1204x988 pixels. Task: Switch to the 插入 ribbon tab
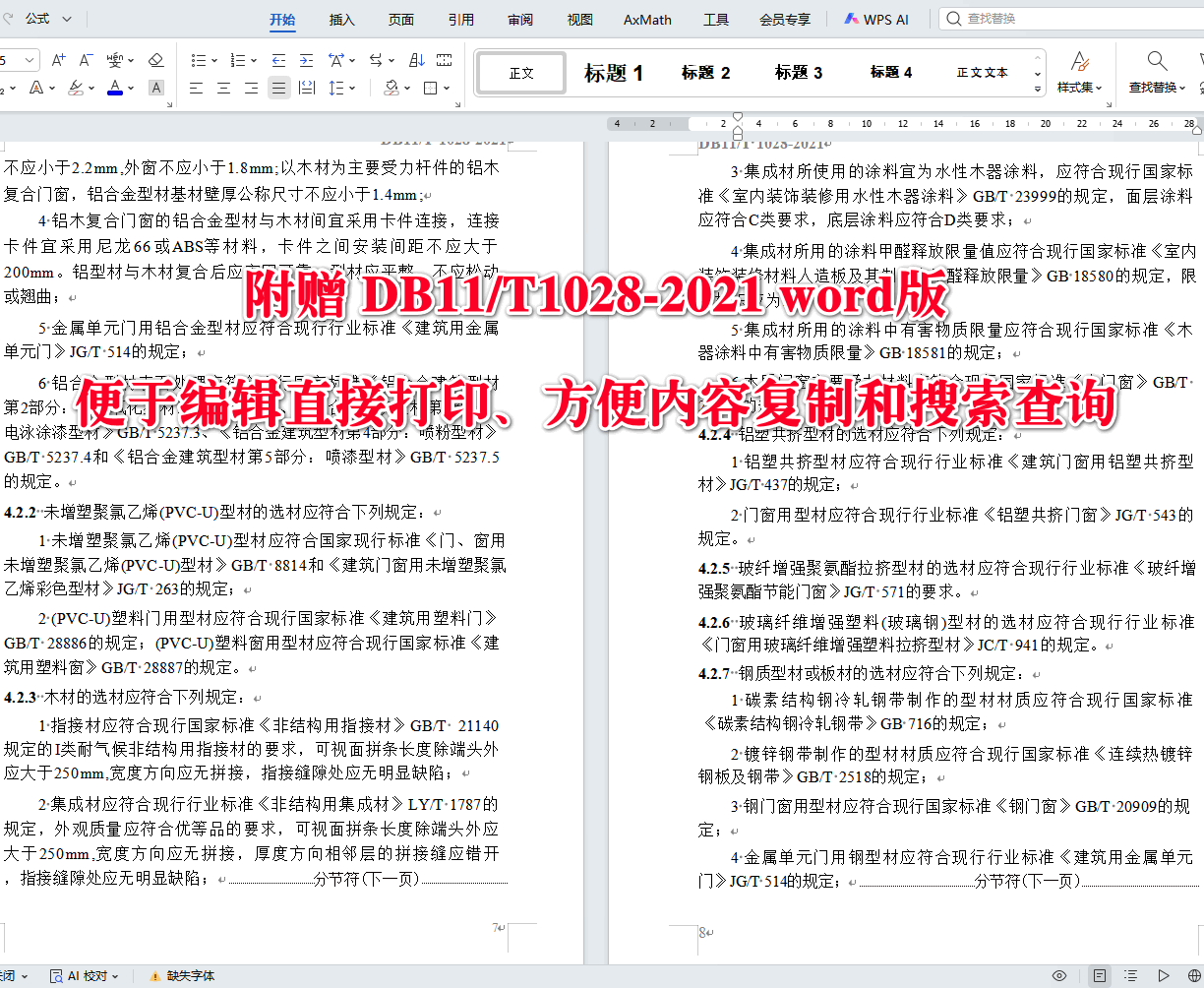[x=340, y=19]
